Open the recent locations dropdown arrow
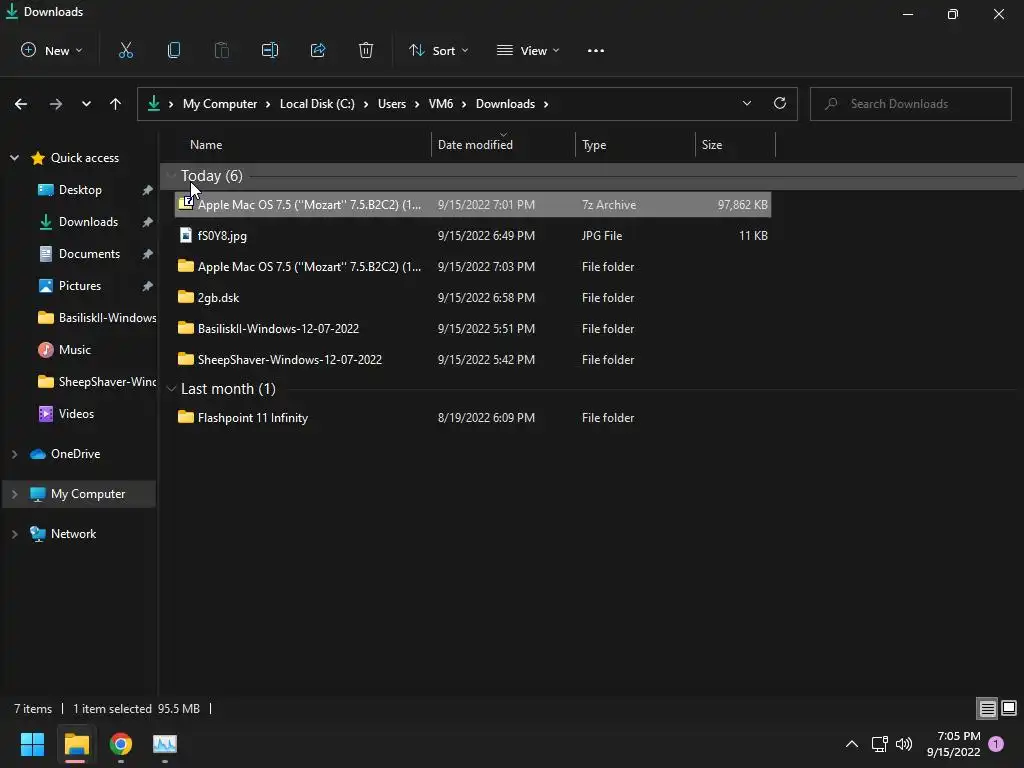The height and width of the screenshot is (768, 1024). coord(86,104)
